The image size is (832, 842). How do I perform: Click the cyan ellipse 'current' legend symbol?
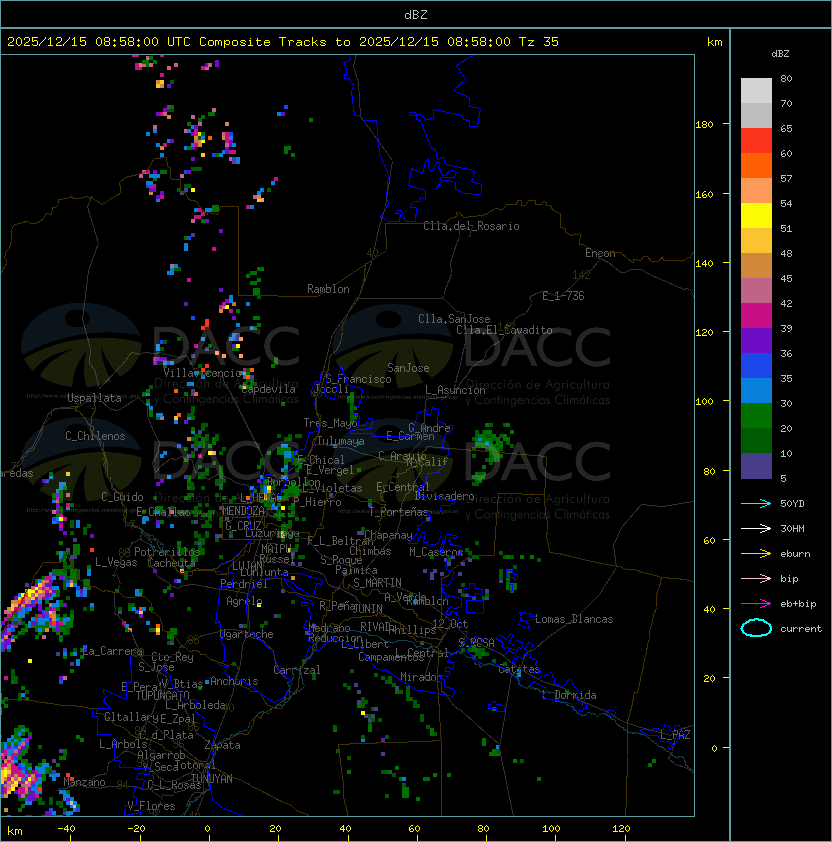(756, 628)
